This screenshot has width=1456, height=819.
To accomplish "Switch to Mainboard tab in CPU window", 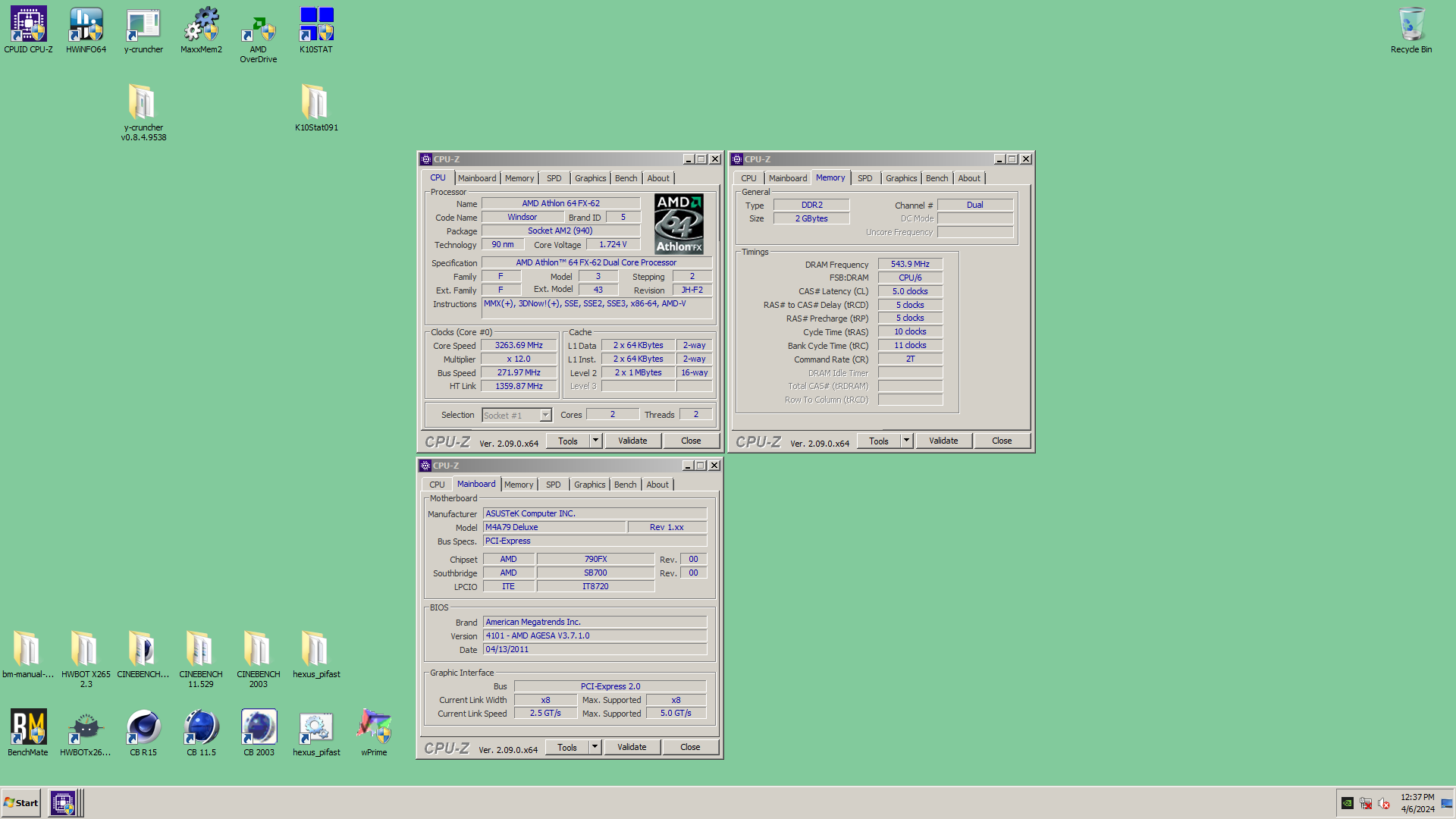I will tap(477, 178).
